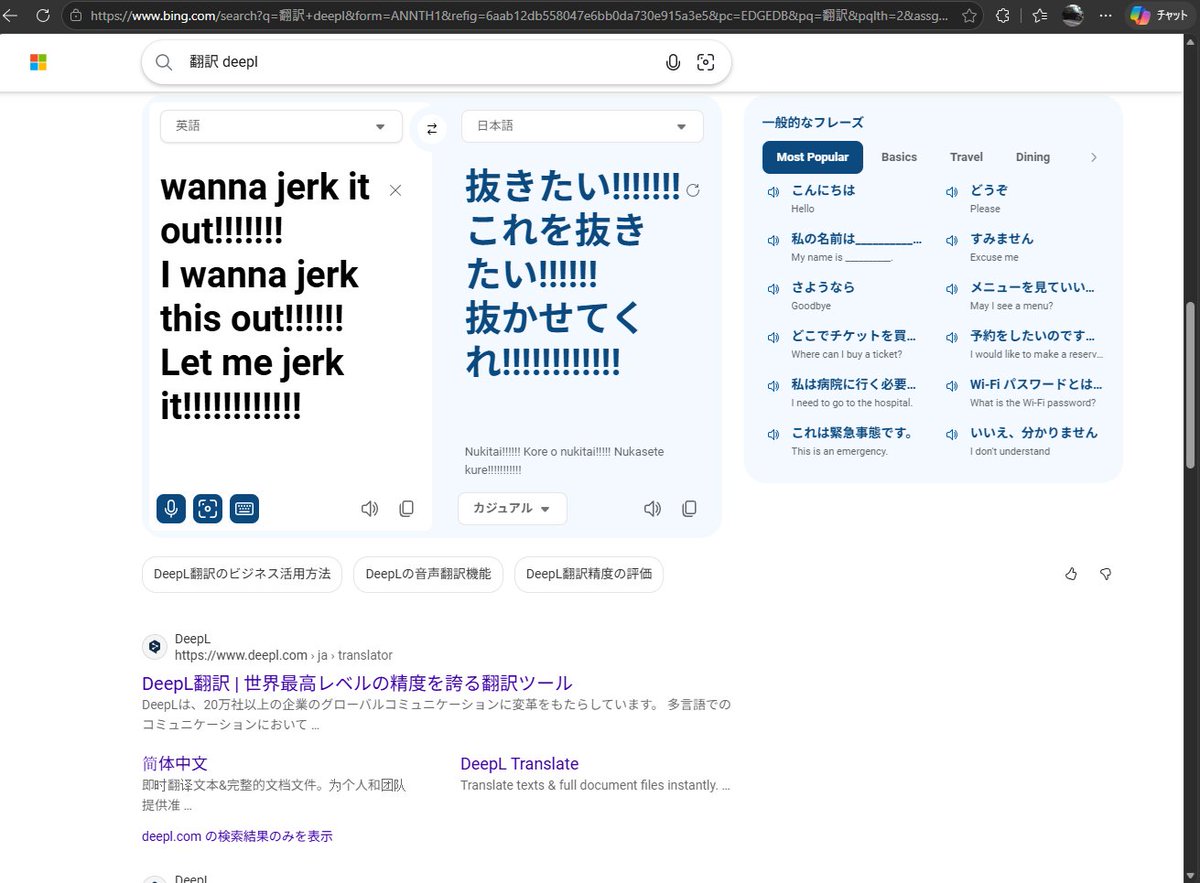Select phrase Wi-Fi パスワードとは

coord(1036,384)
